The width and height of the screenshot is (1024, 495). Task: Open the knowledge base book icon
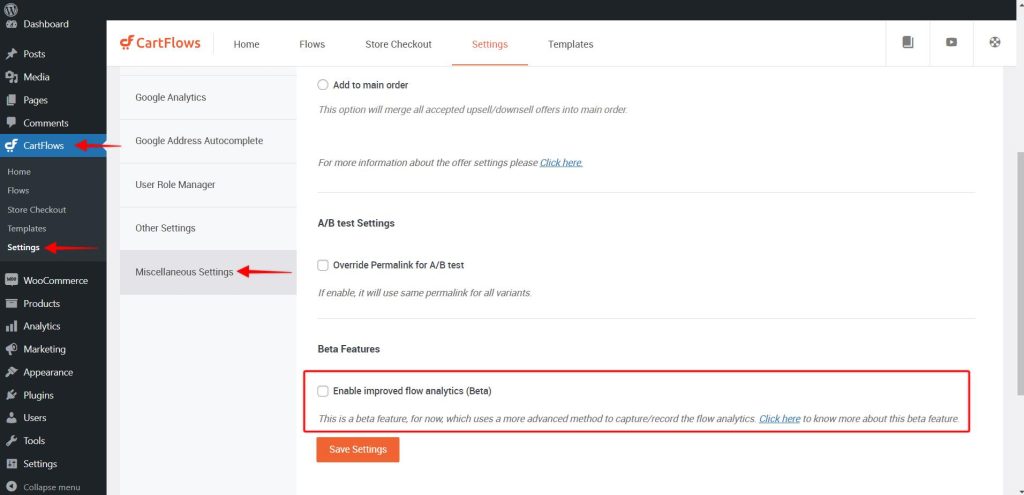[x=908, y=42]
